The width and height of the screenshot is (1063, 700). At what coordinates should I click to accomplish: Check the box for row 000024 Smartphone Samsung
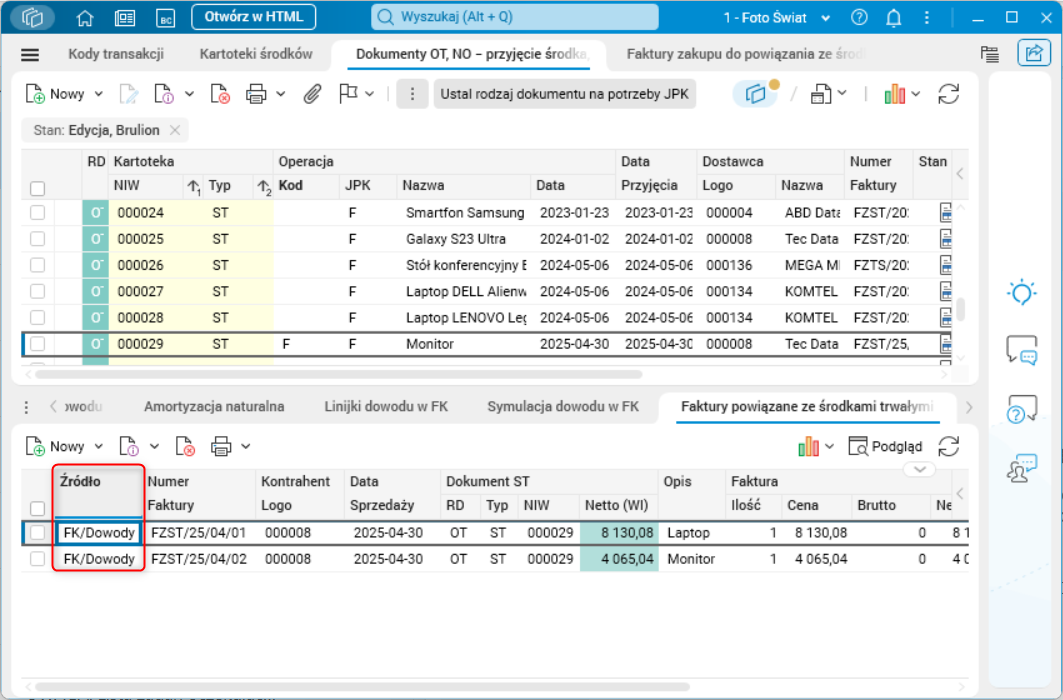[37, 213]
